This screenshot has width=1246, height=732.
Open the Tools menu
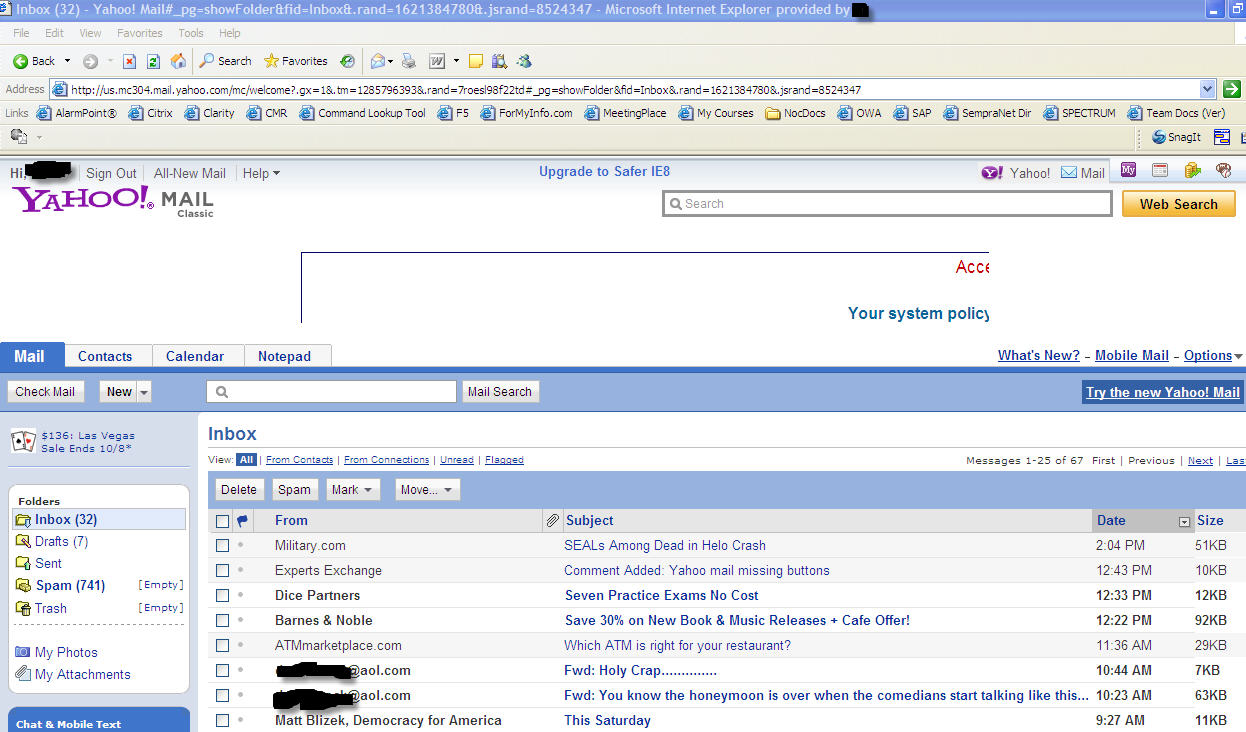190,32
